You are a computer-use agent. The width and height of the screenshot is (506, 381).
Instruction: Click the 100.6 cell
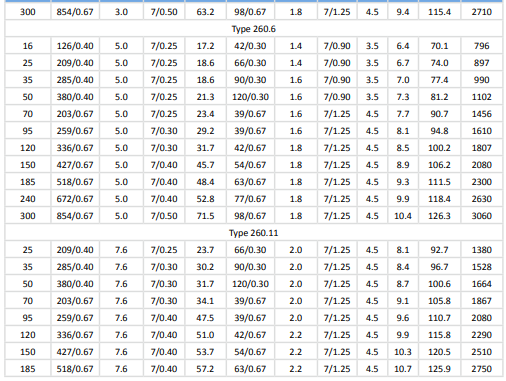coord(439,284)
